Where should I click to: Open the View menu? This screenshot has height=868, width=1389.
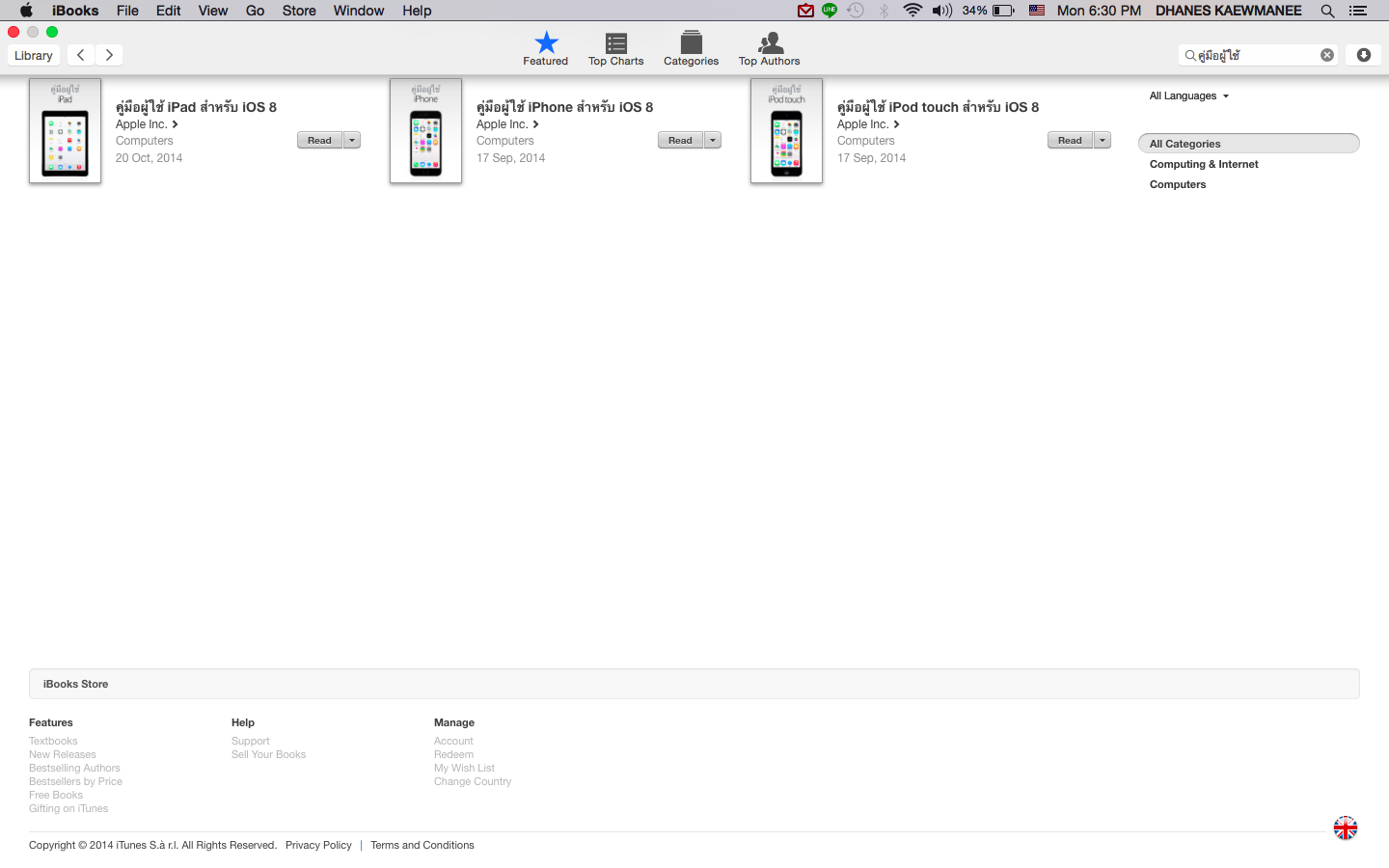(x=213, y=11)
